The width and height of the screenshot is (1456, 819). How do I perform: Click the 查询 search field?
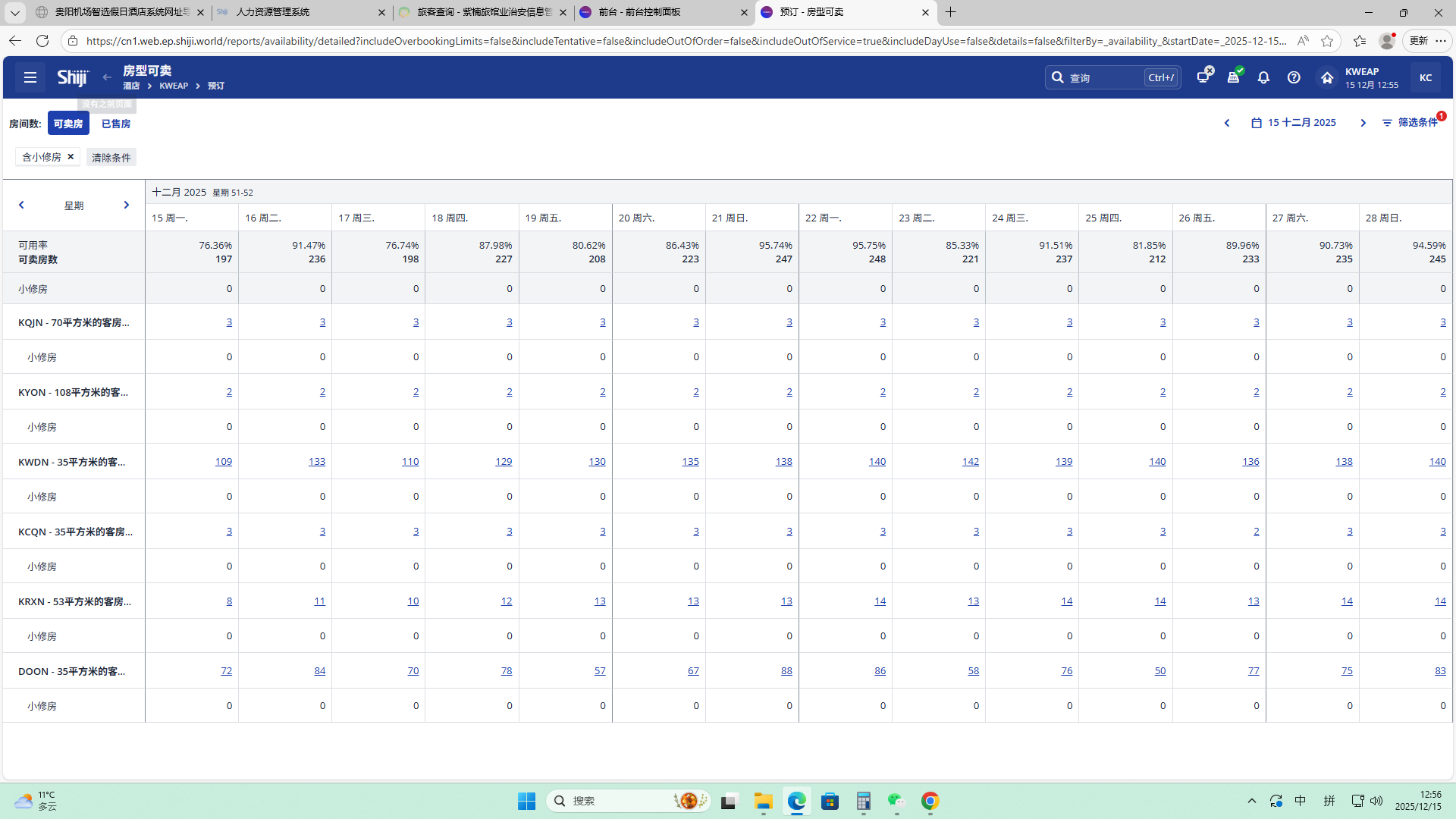click(x=1103, y=77)
